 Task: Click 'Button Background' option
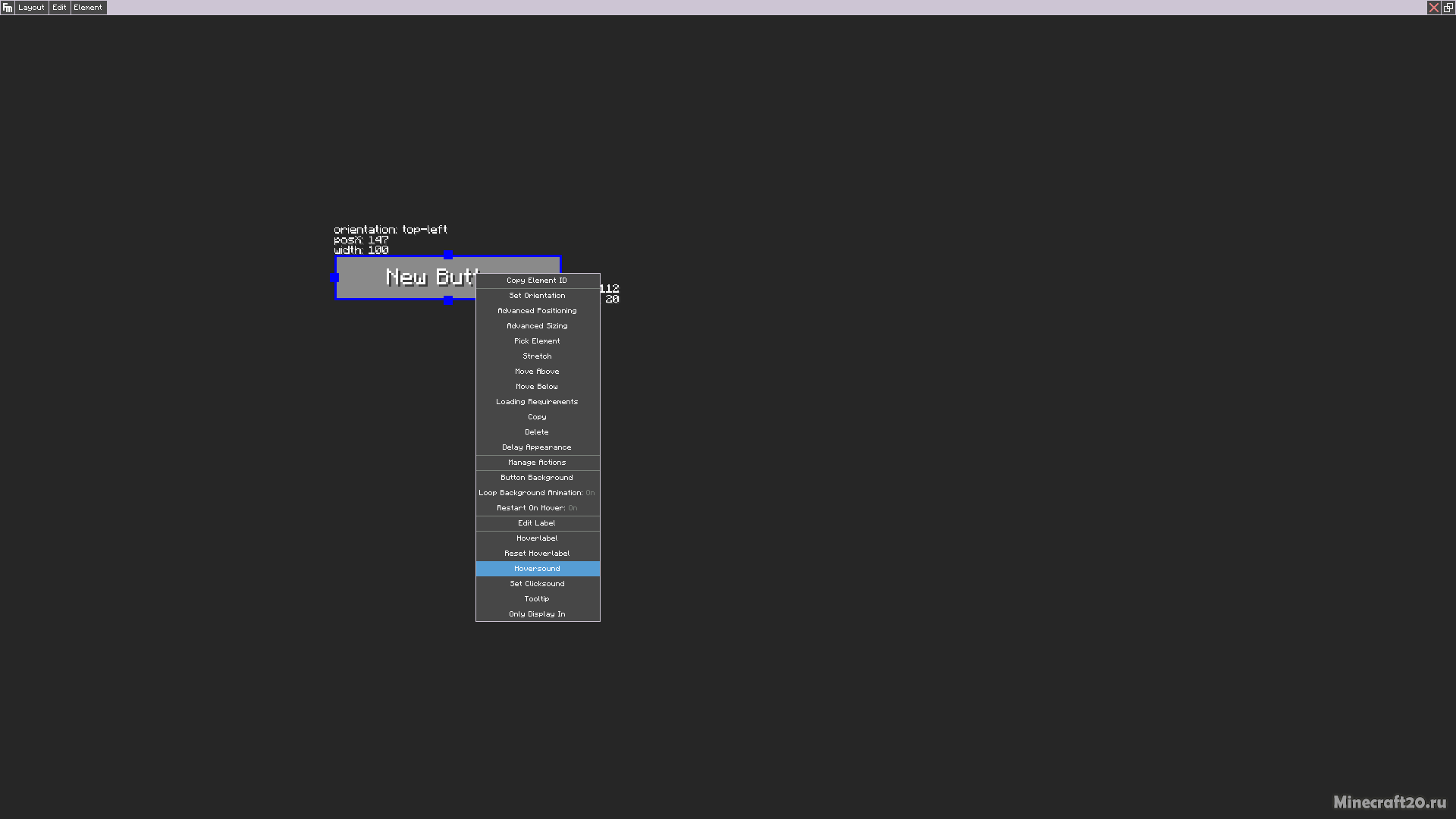pyautogui.click(x=537, y=477)
